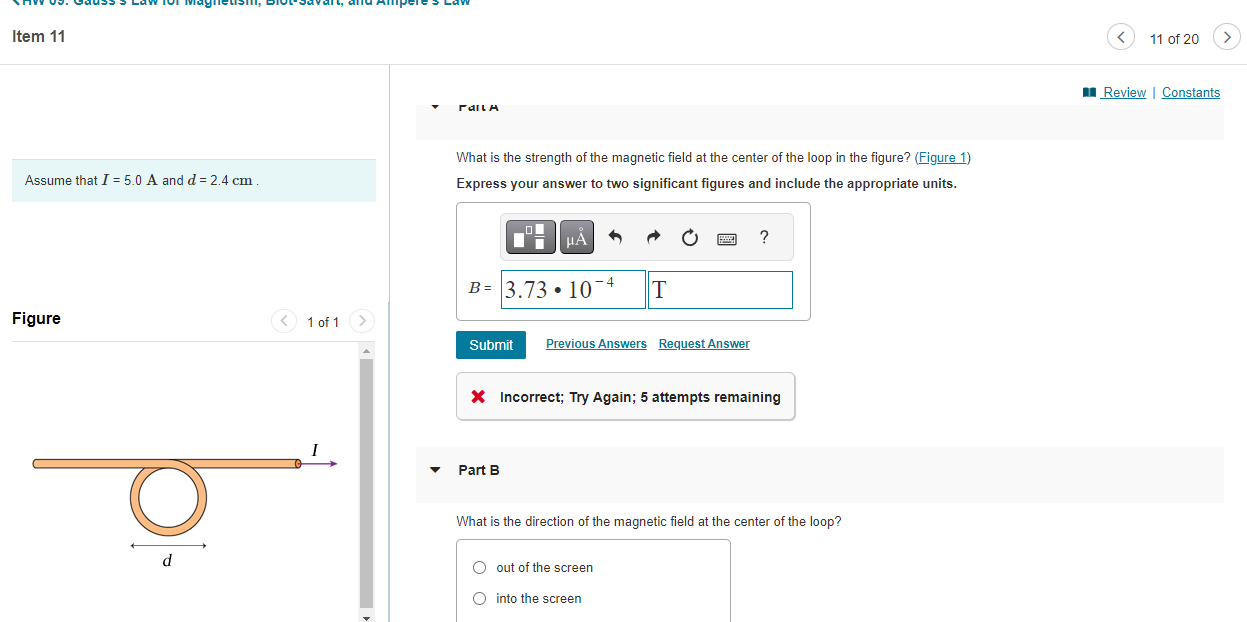The width and height of the screenshot is (1247, 622).
Task: Click the Constants link
Action: click(1190, 92)
